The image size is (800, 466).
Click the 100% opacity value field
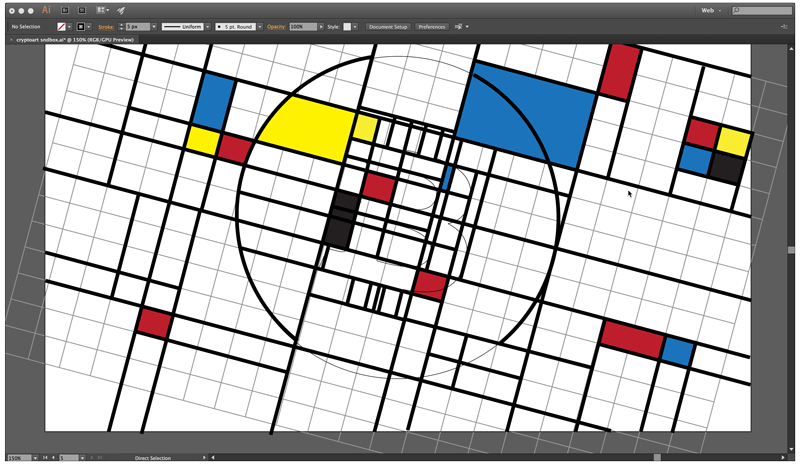tap(303, 27)
